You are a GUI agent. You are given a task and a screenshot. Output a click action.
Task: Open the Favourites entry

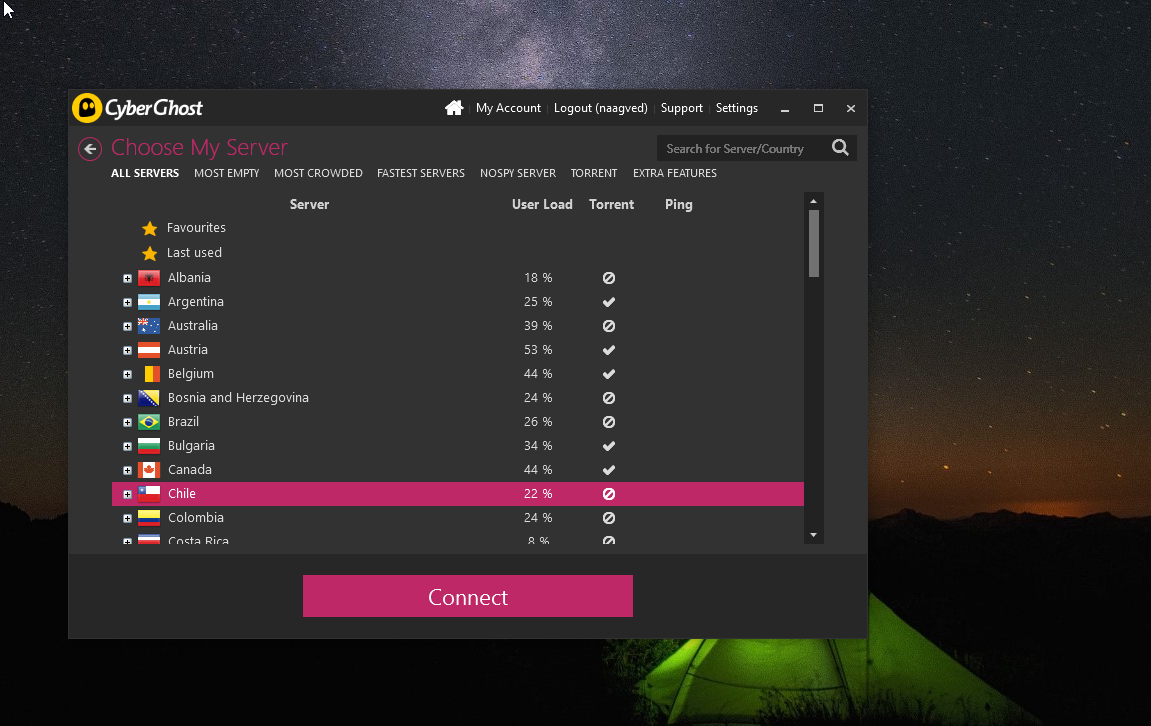196,228
